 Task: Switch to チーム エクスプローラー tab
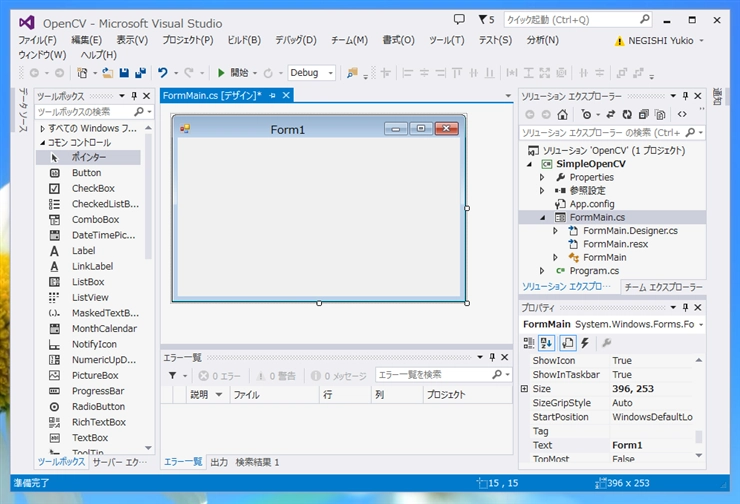pos(663,287)
